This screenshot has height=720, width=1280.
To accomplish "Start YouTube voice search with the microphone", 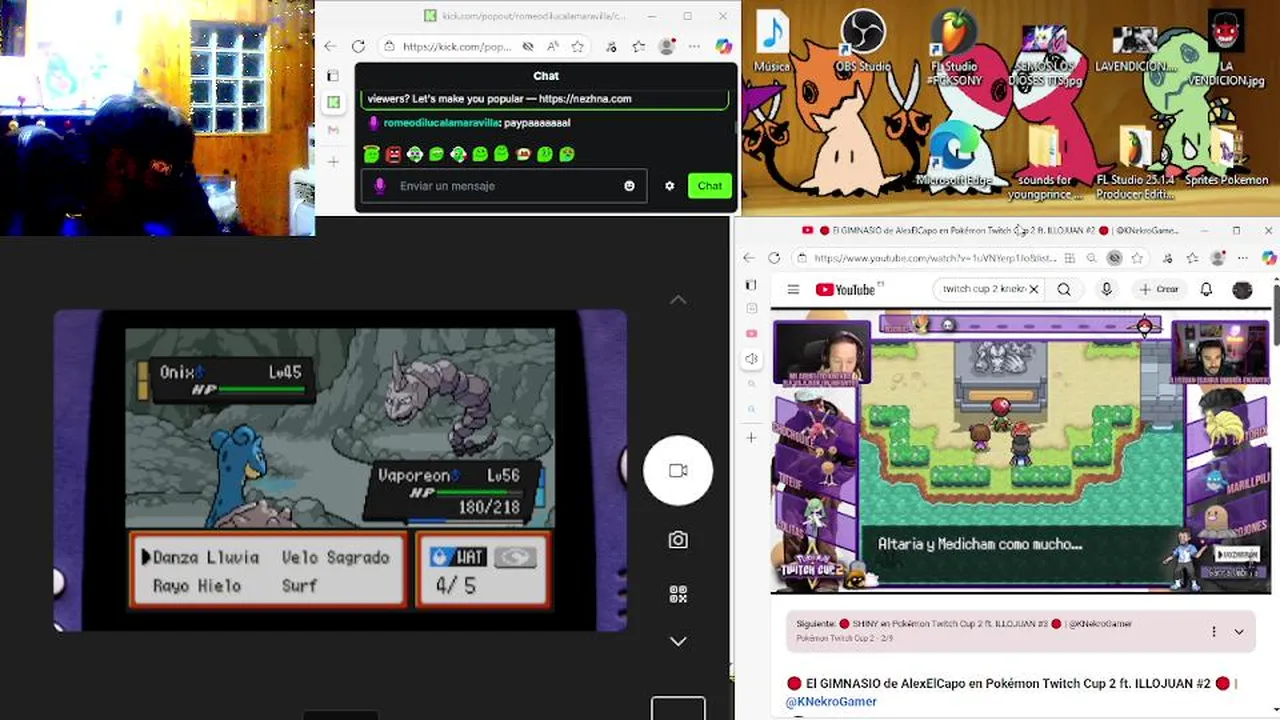I will [1106, 289].
